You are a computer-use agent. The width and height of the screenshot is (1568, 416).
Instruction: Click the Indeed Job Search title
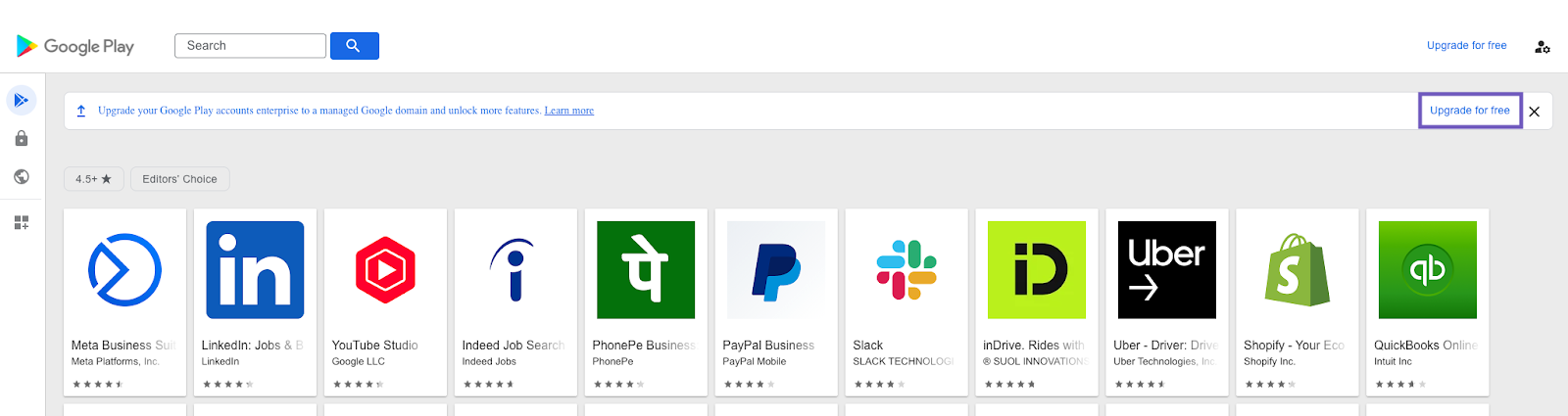tap(514, 346)
